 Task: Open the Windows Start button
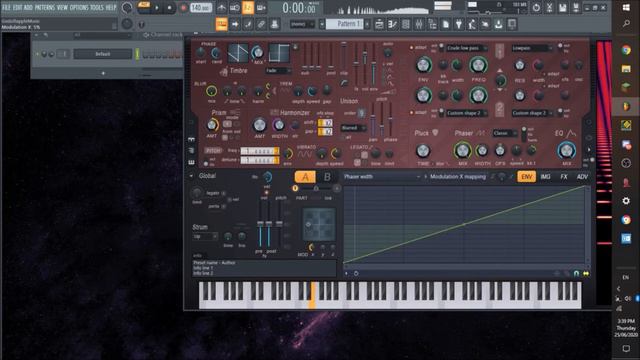click(626, 8)
